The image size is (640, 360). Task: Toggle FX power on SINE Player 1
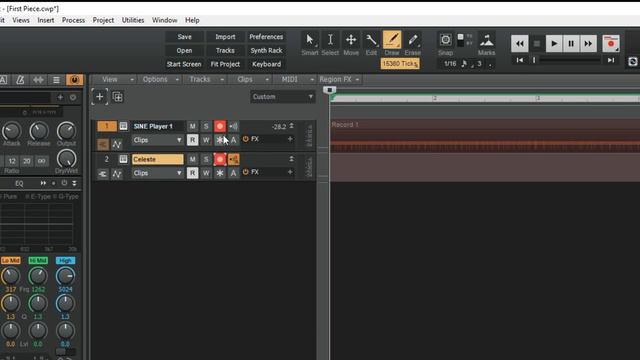245,139
